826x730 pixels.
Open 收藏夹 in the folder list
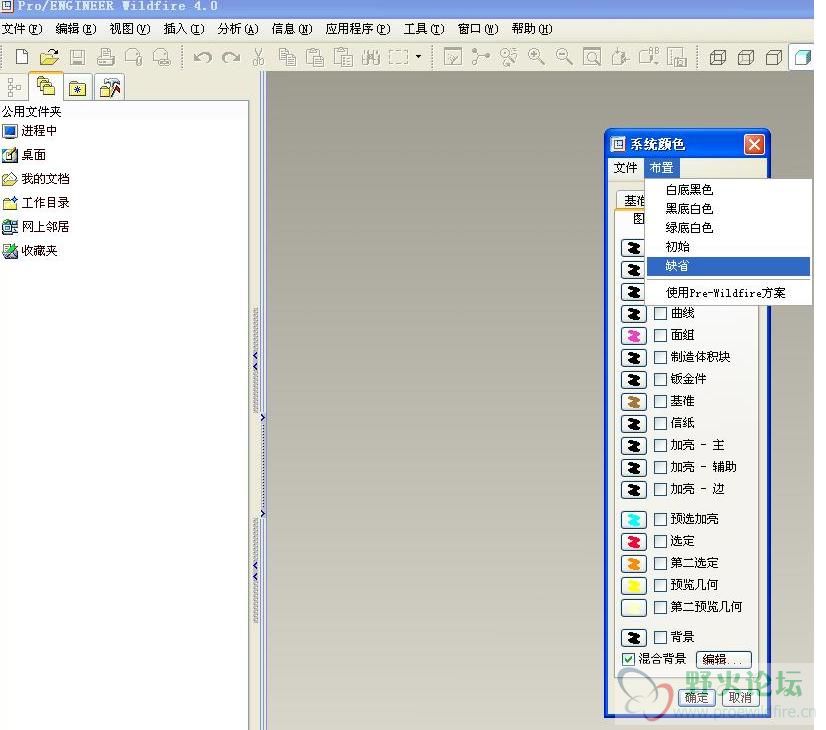[30, 251]
